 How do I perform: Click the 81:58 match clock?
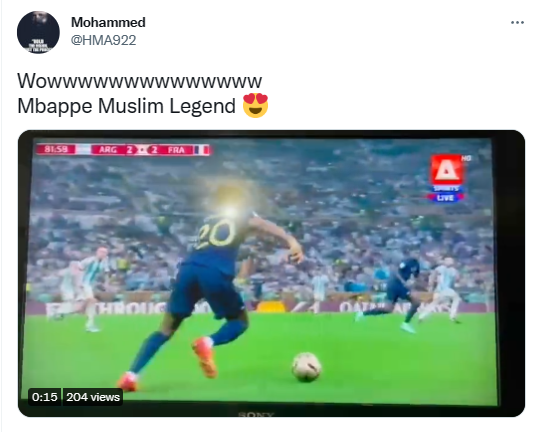(55, 149)
